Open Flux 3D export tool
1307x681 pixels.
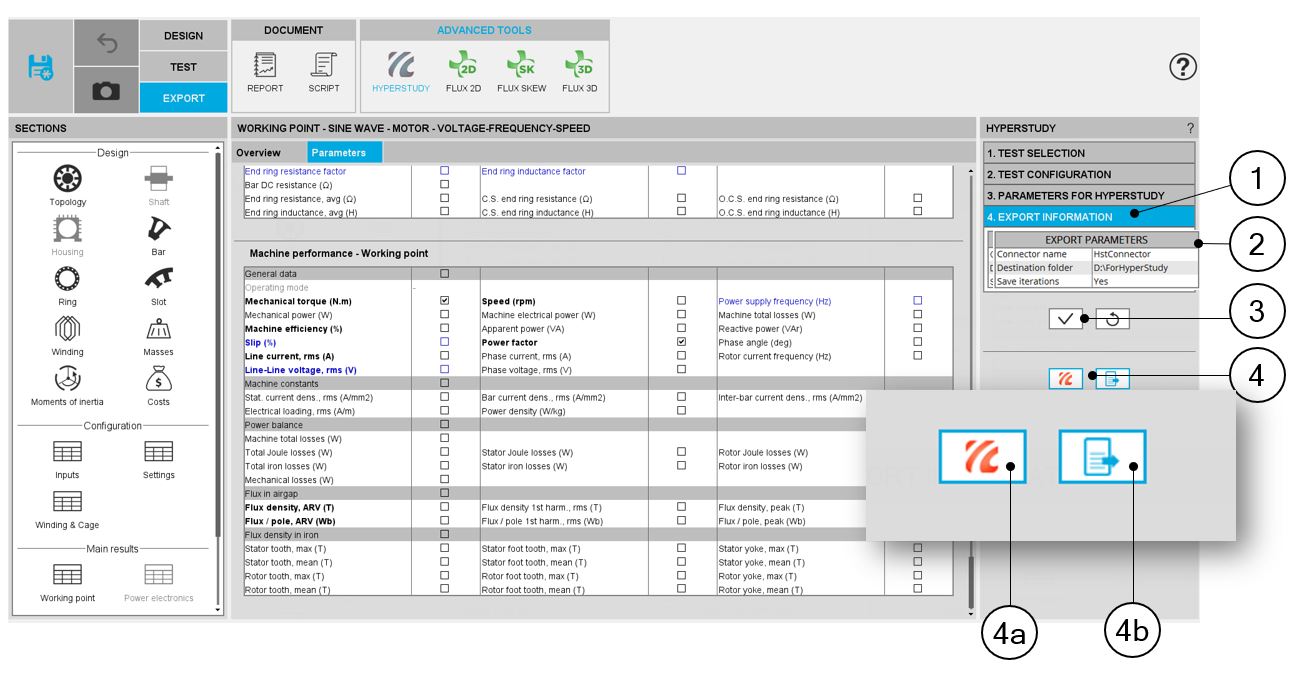click(x=579, y=68)
